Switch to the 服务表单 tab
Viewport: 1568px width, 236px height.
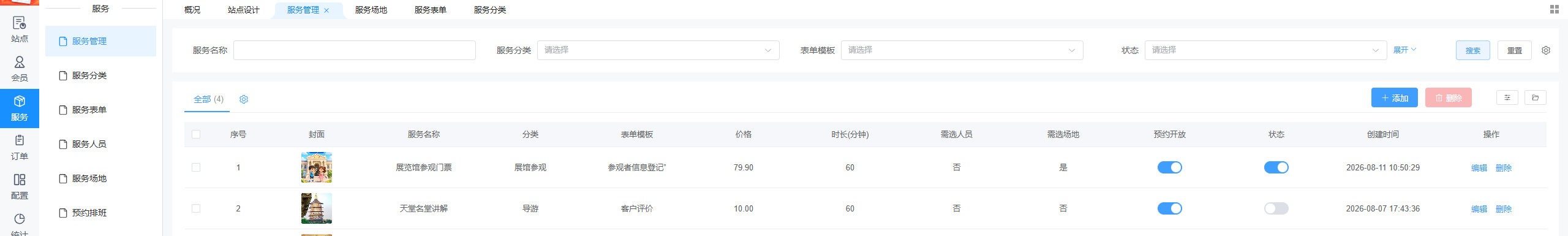431,10
